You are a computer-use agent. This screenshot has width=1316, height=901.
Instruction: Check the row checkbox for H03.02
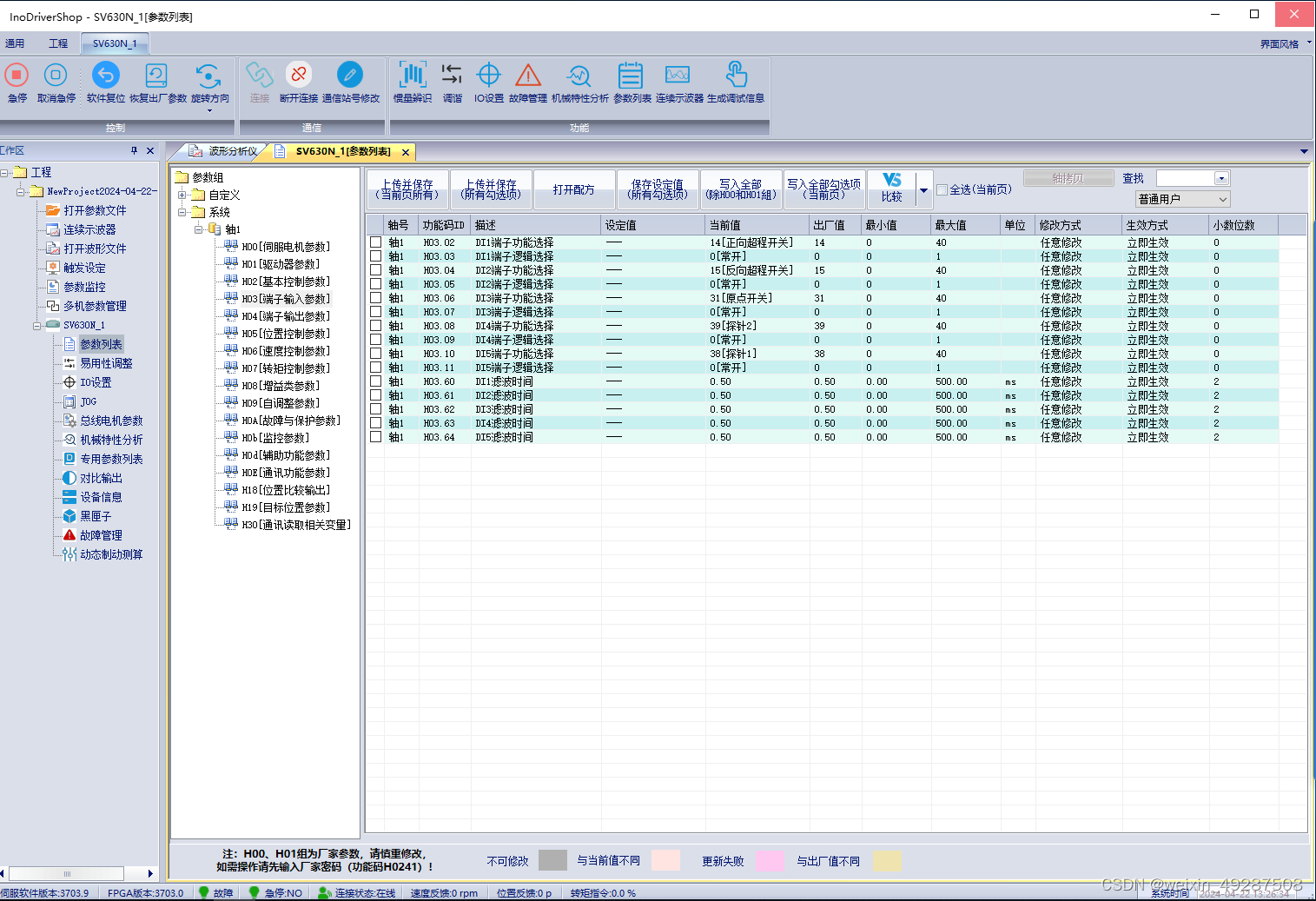pyautogui.click(x=376, y=242)
